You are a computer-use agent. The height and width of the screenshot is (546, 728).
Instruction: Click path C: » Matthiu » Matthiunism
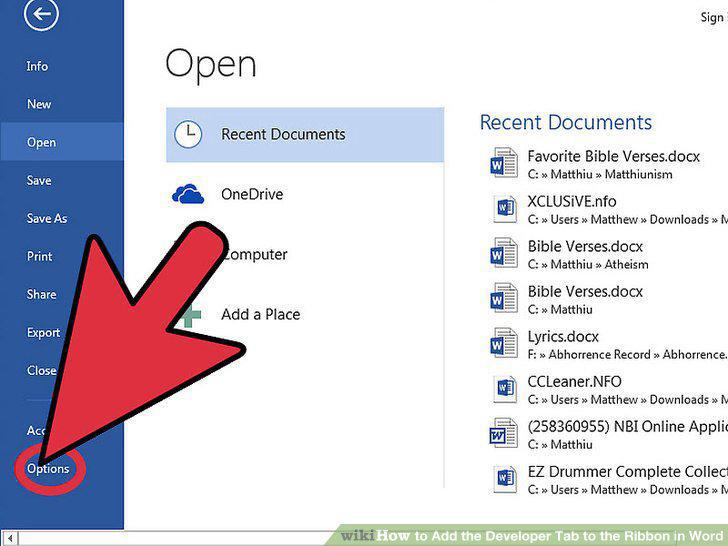pos(600,175)
